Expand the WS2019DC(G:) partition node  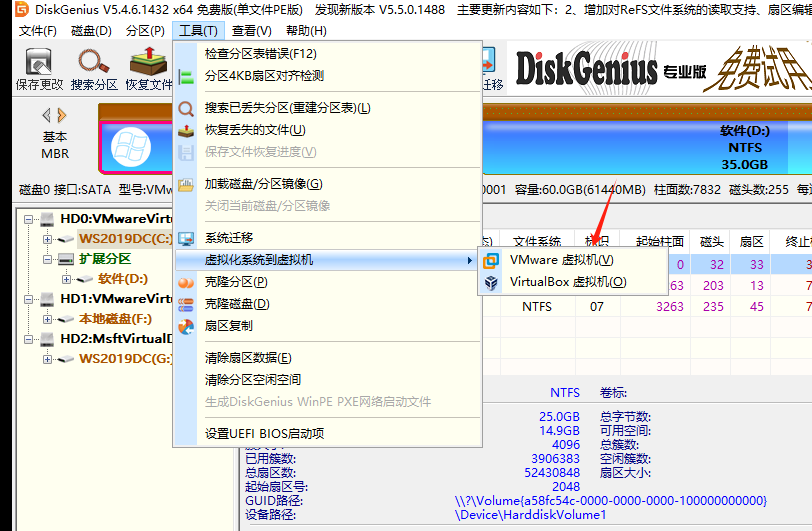coord(47,359)
